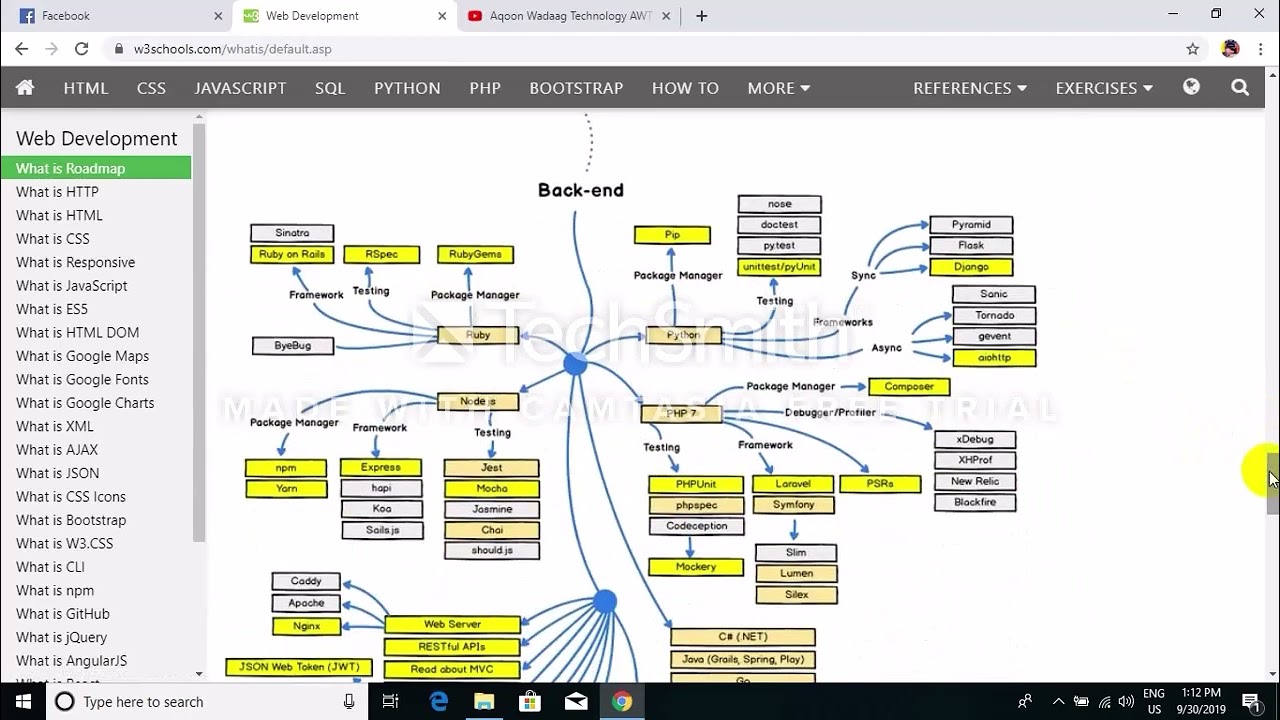The width and height of the screenshot is (1280, 720).
Task: Open the ENG language input indicator
Action: [1154, 701]
